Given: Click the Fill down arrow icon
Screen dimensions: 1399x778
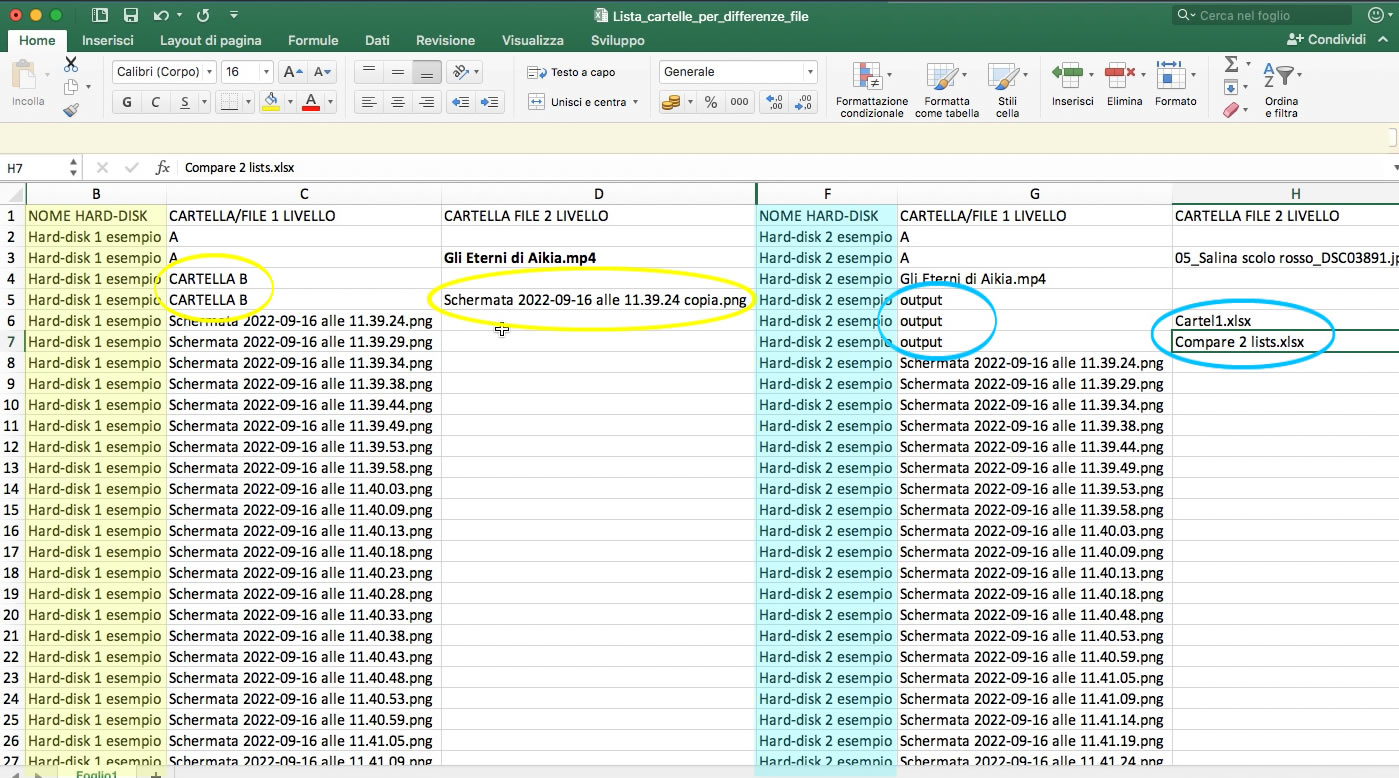Looking at the screenshot, I should (1231, 88).
